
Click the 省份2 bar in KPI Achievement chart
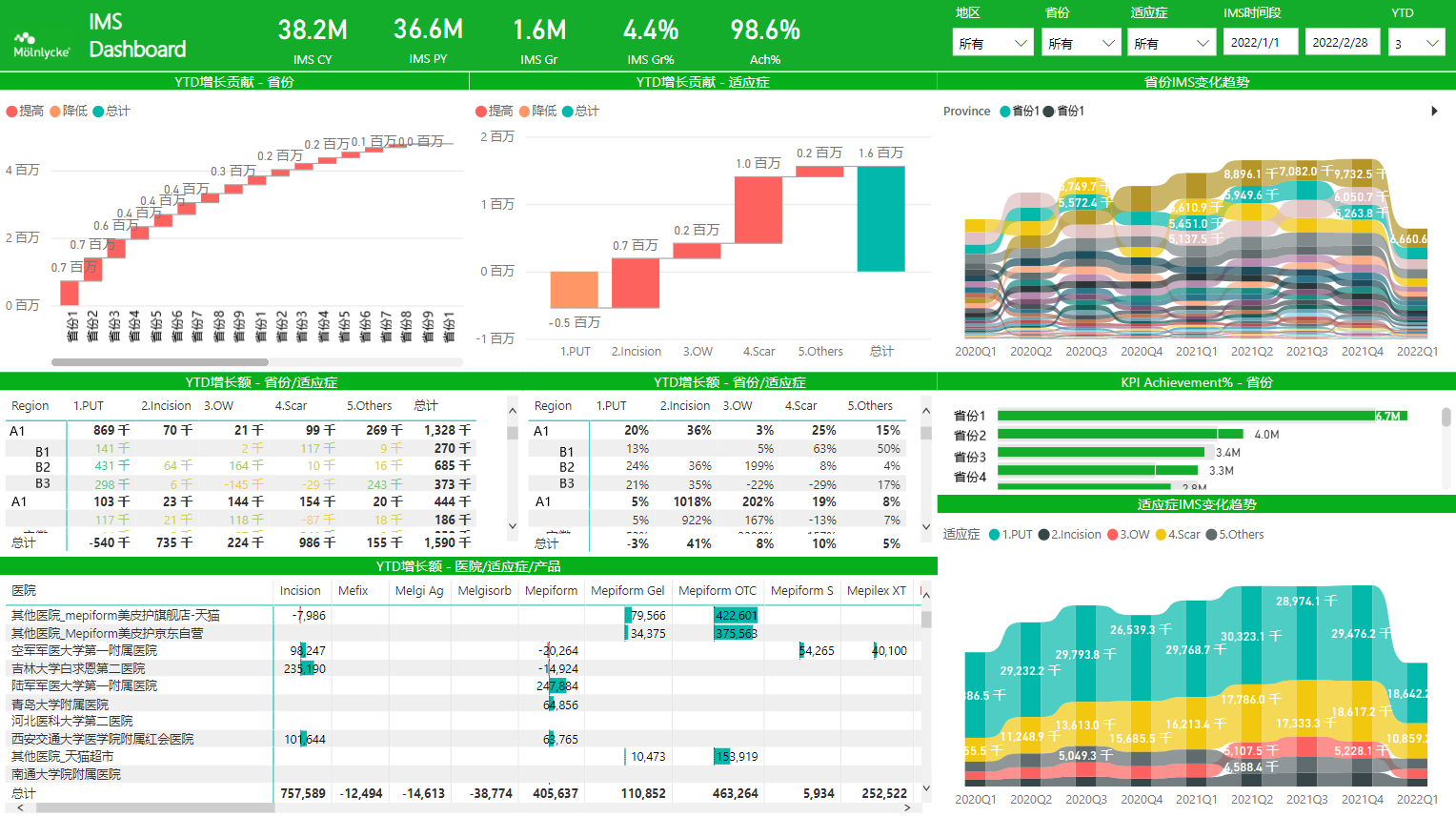(x=1121, y=434)
